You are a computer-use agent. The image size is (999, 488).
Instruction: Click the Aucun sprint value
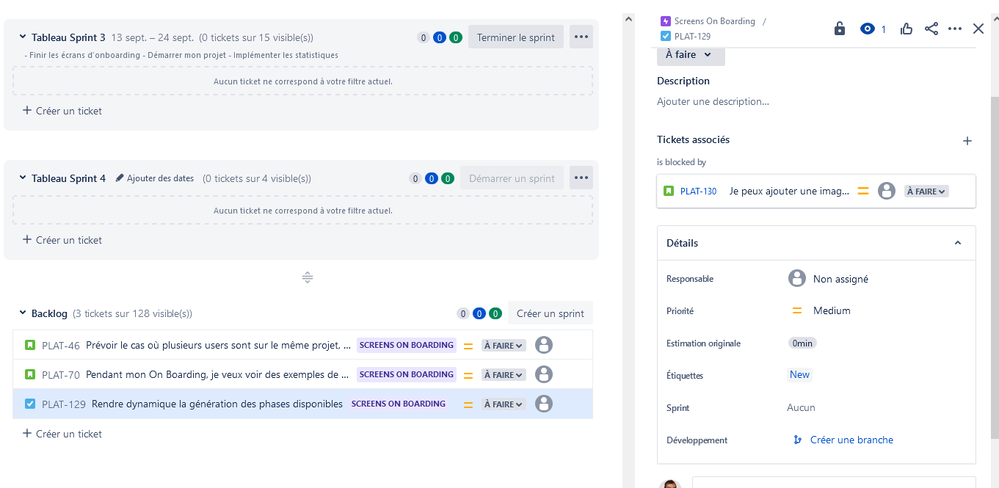pos(801,407)
